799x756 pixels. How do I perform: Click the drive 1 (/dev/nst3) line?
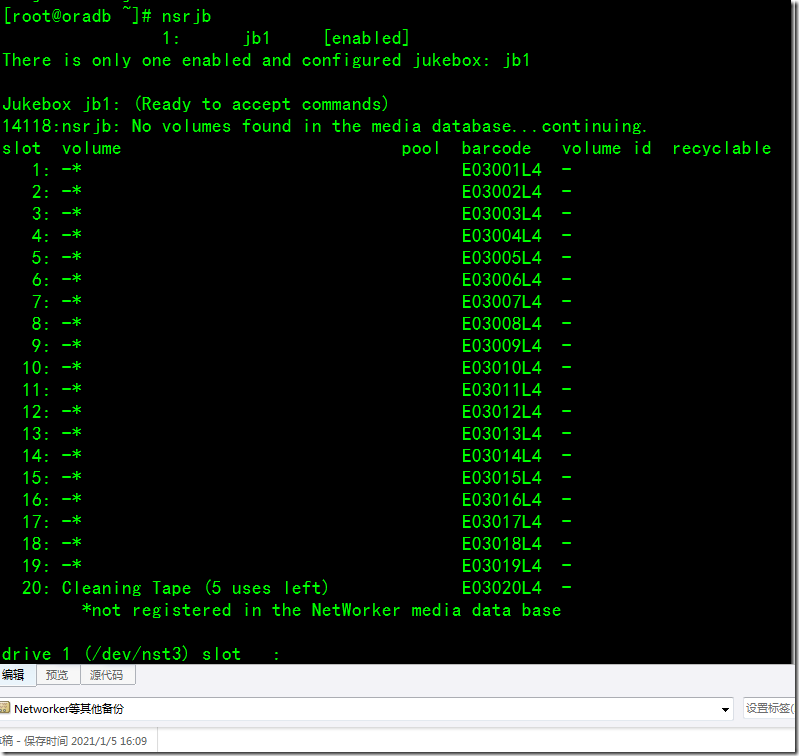point(141,654)
